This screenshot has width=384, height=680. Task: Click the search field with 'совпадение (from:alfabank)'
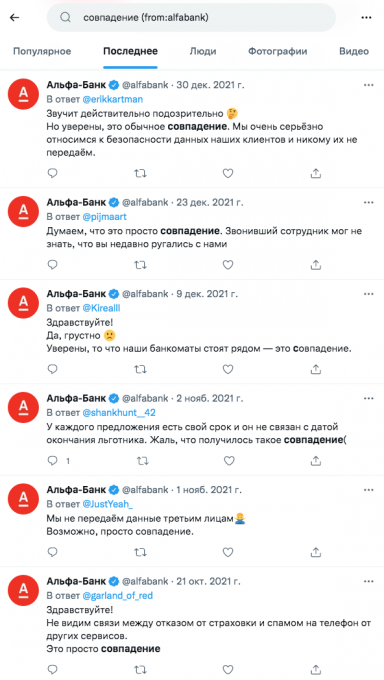click(x=191, y=17)
